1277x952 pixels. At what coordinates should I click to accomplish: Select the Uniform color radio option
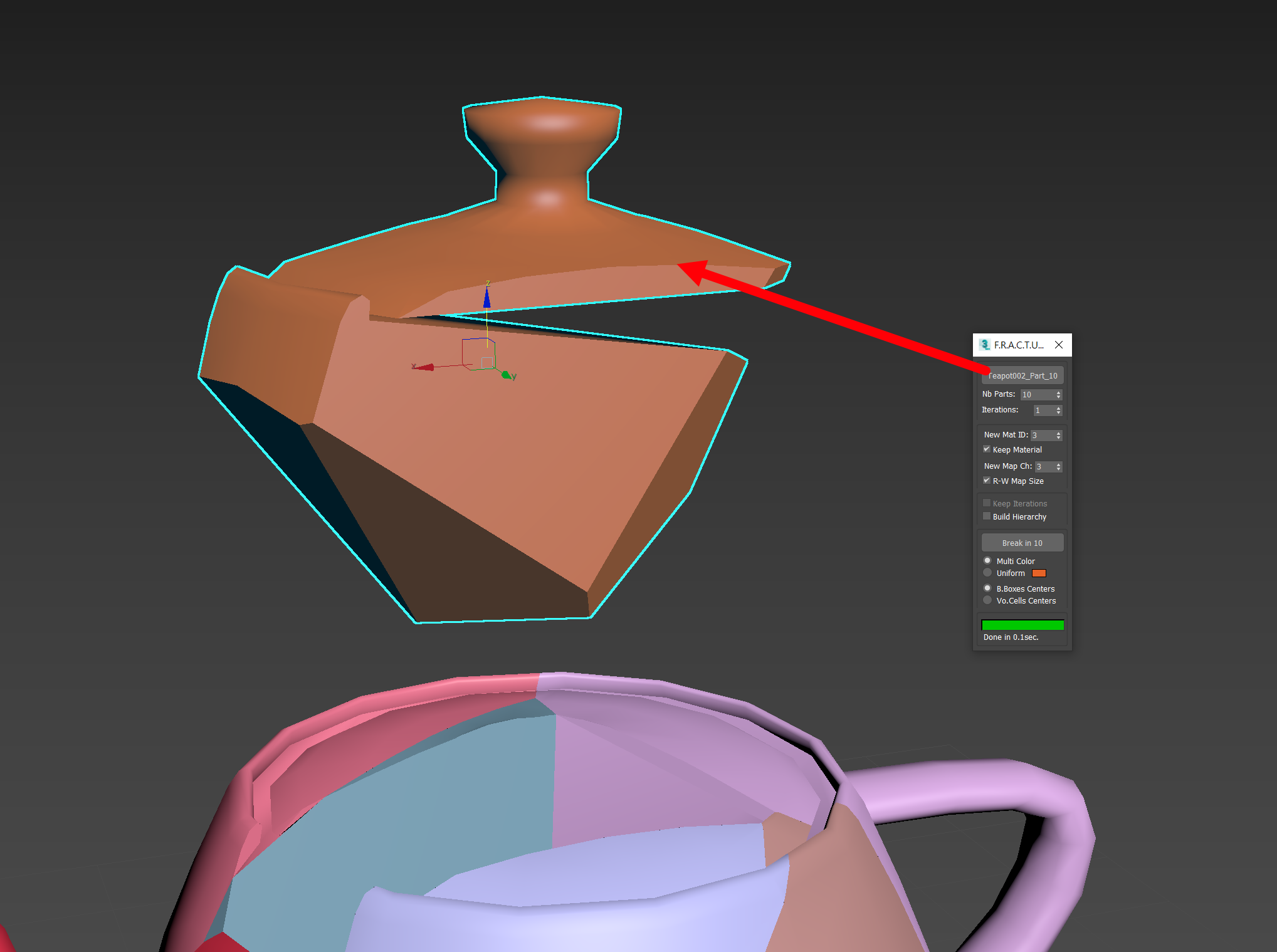click(x=987, y=573)
